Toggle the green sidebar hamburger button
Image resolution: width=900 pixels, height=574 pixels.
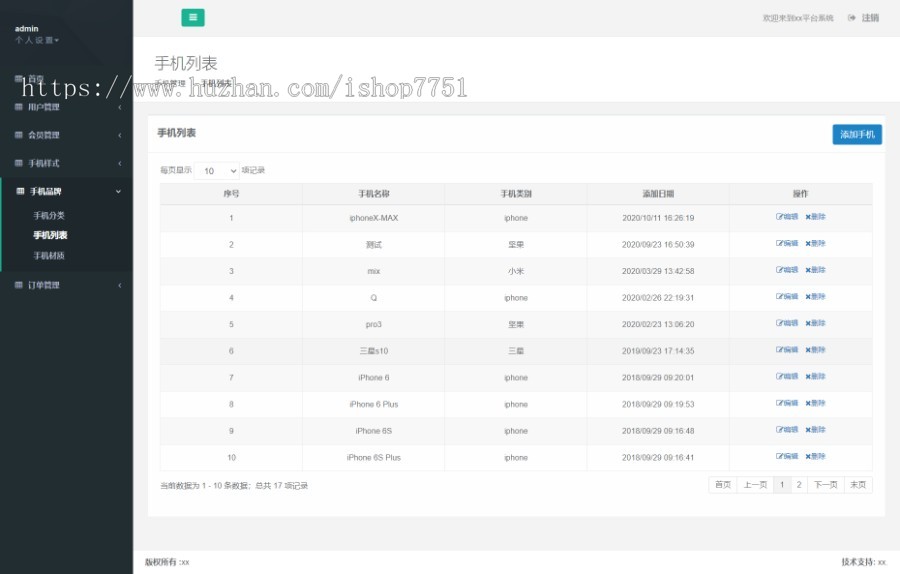coord(193,17)
